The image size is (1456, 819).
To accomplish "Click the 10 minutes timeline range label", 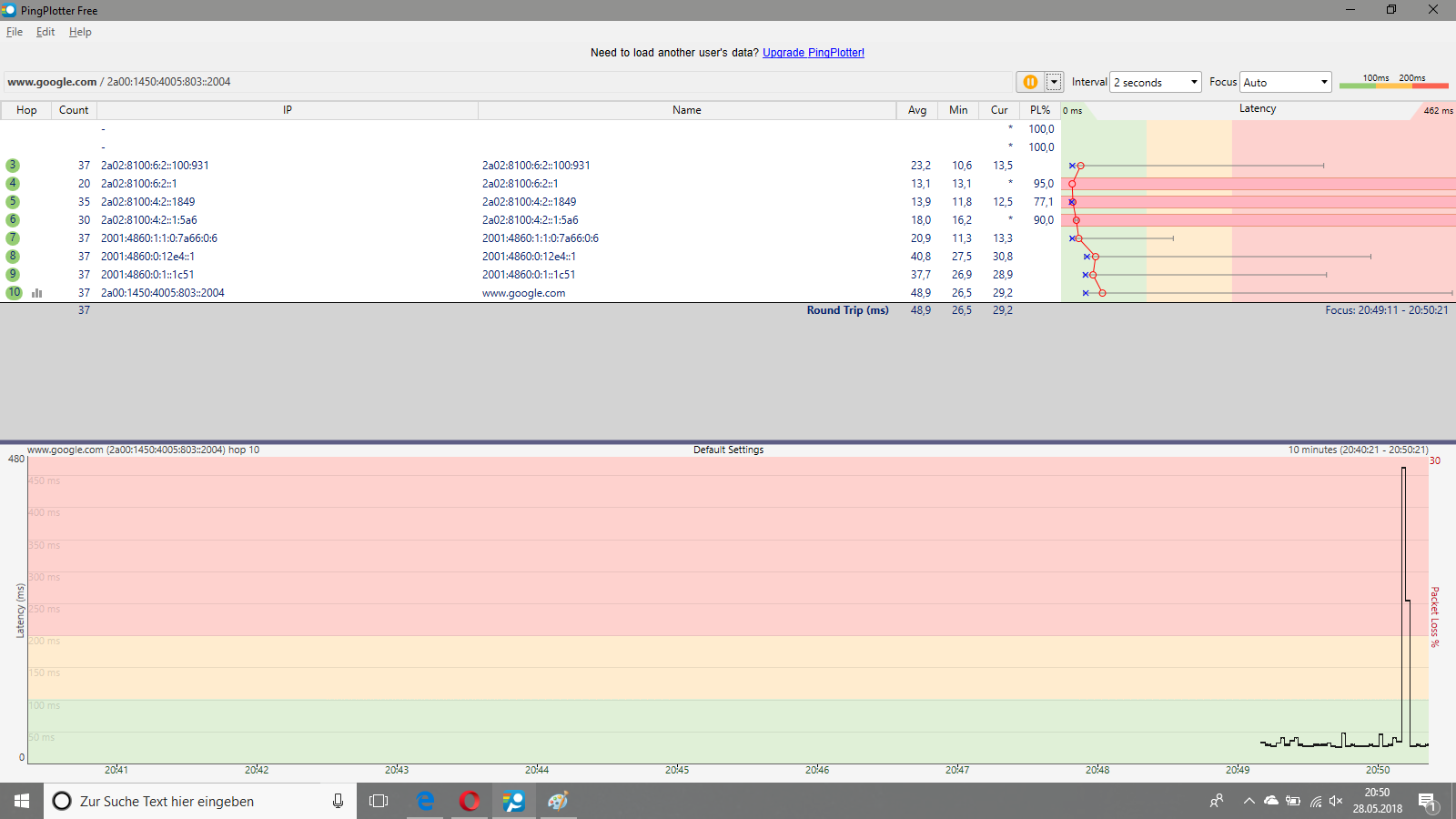I will pos(1358,450).
